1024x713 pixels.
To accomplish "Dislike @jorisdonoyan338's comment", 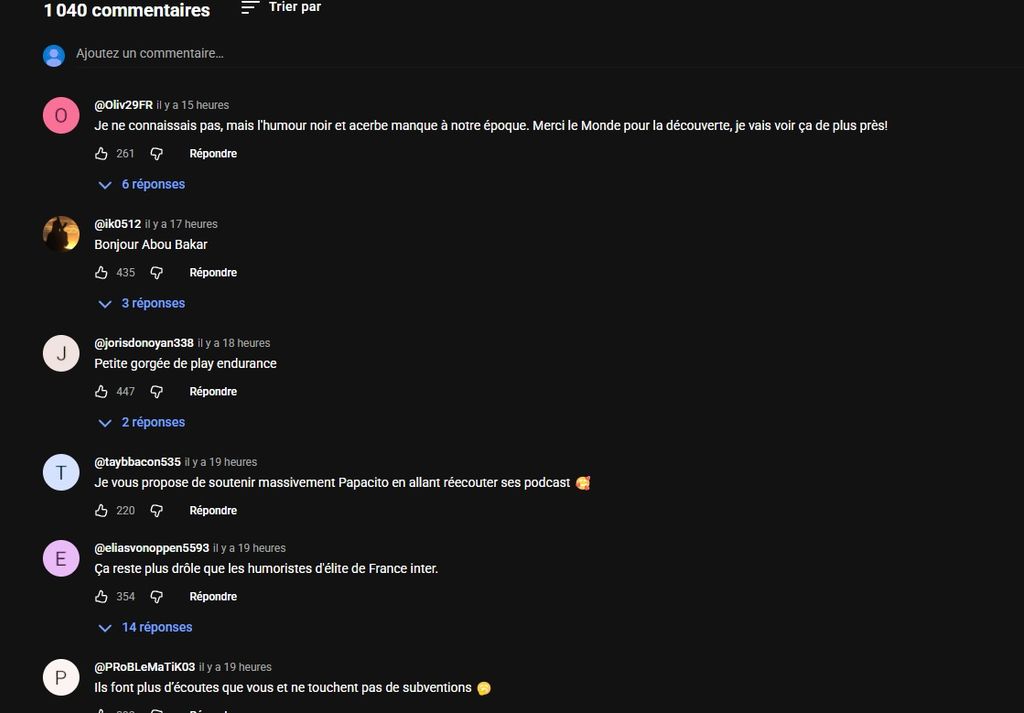I will point(157,391).
